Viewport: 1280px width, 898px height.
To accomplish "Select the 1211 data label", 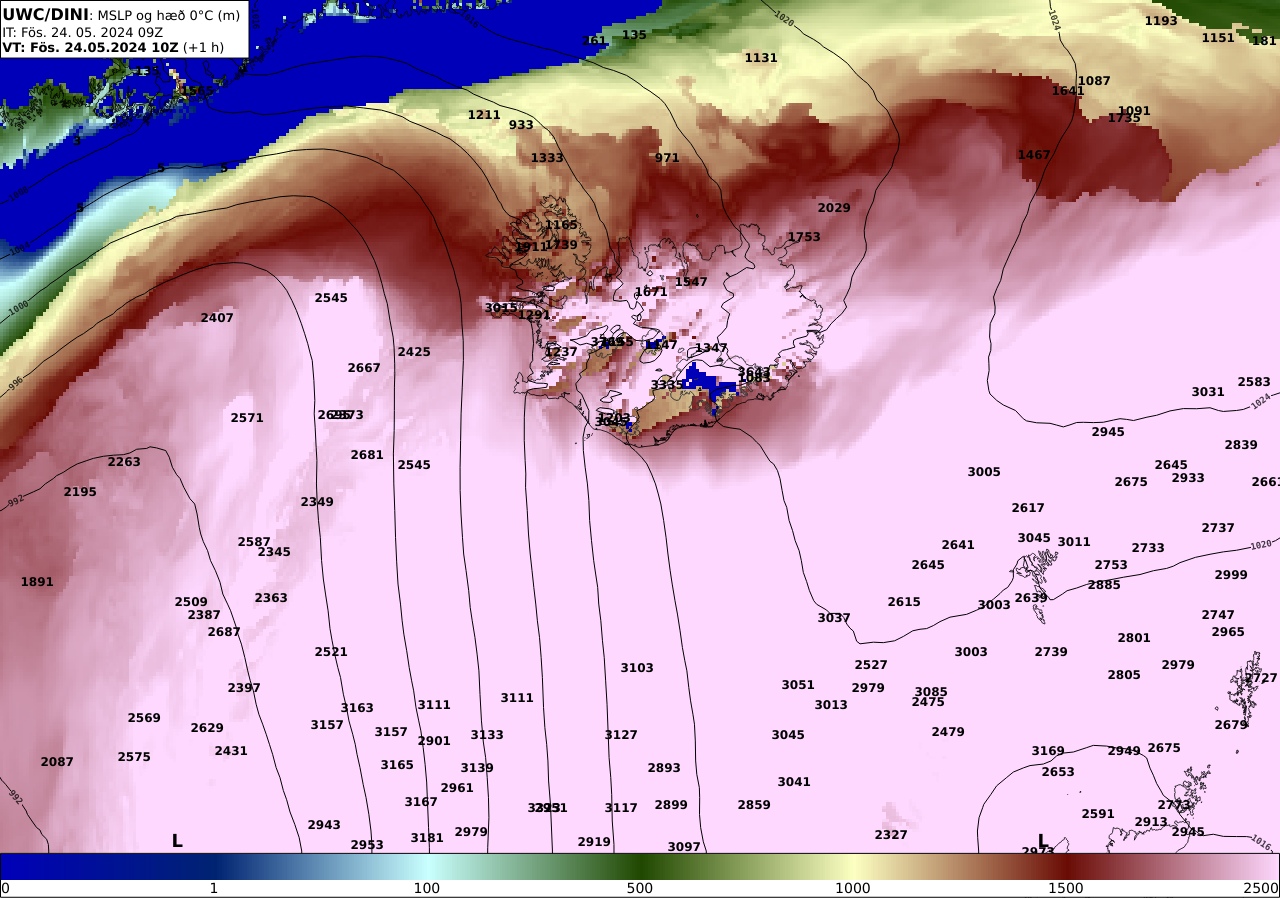I will 484,115.
